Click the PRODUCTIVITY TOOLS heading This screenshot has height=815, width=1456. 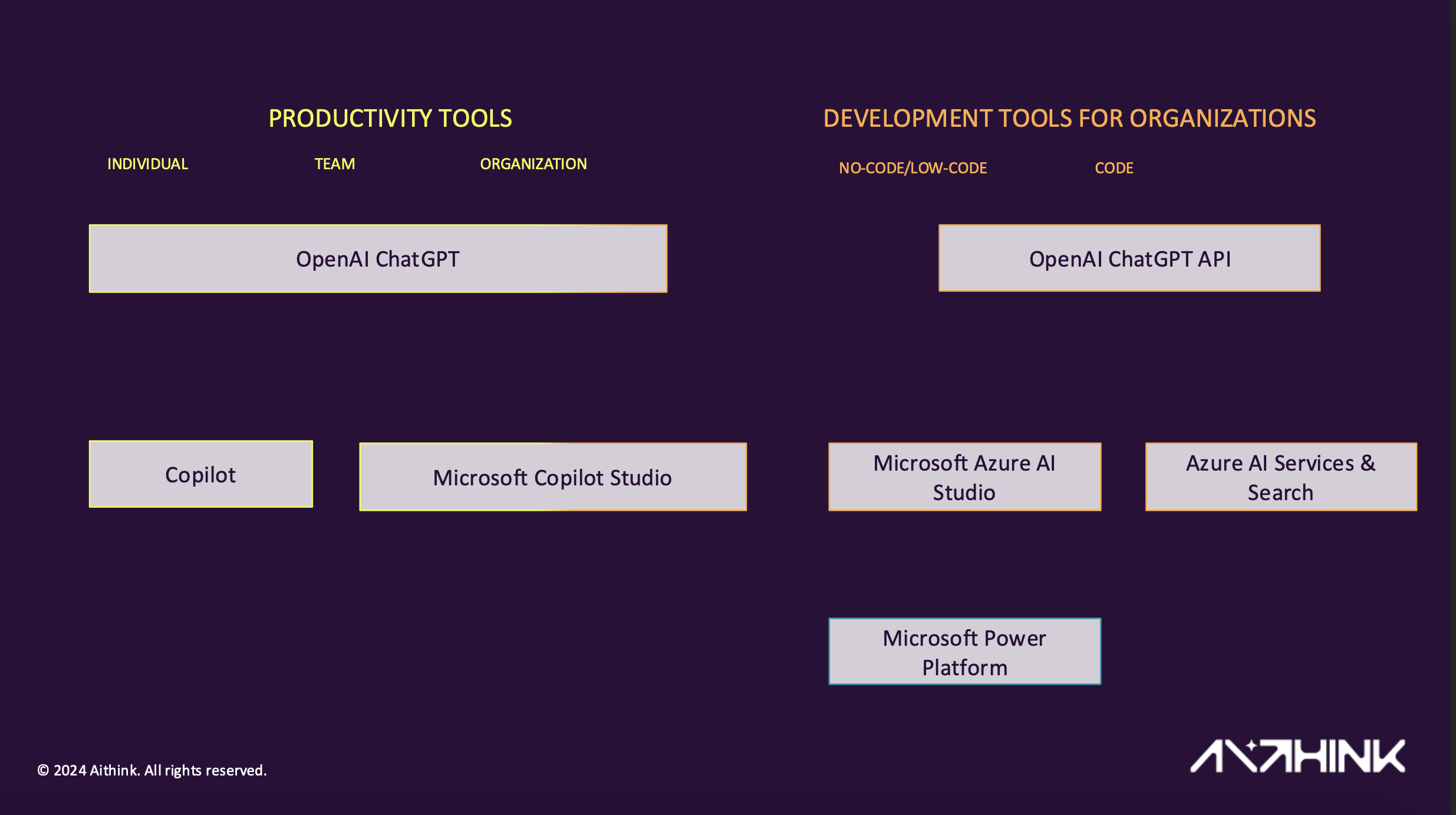390,119
